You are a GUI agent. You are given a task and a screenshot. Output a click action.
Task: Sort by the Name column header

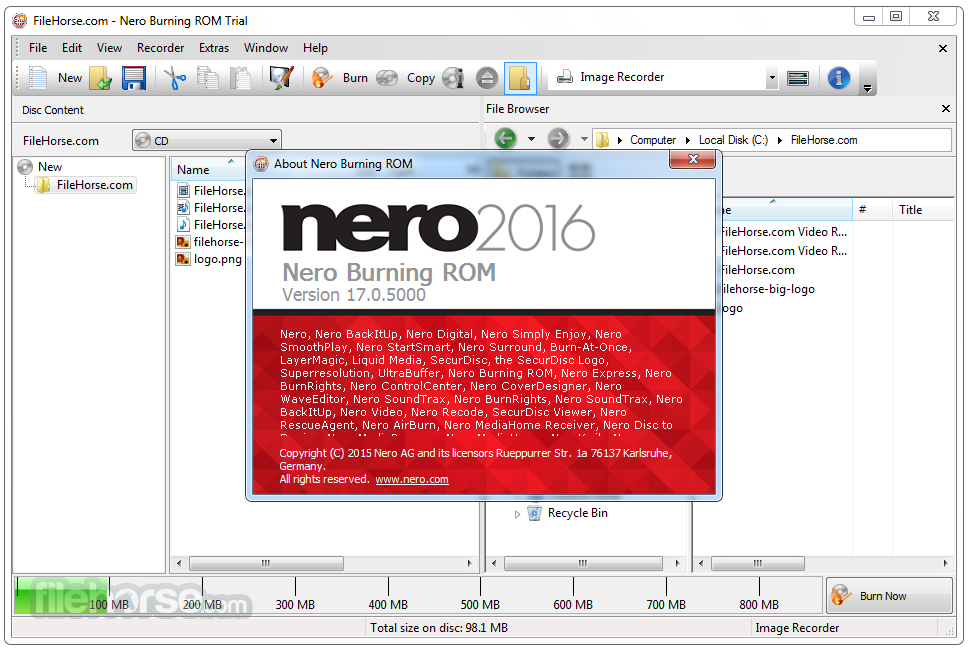pyautogui.click(x=207, y=169)
